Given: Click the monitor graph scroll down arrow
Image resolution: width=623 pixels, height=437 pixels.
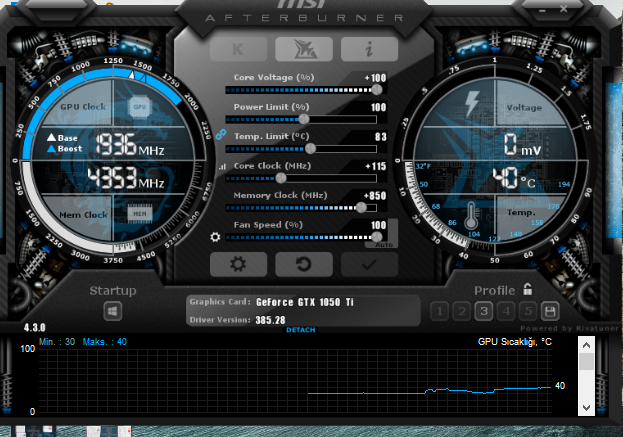Looking at the screenshot, I should pyautogui.click(x=586, y=408).
